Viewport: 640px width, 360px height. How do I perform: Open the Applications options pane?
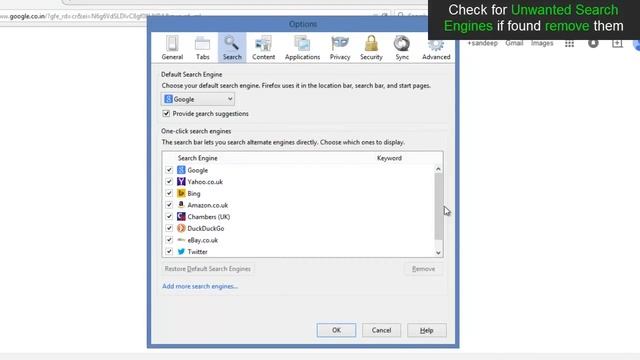click(302, 48)
